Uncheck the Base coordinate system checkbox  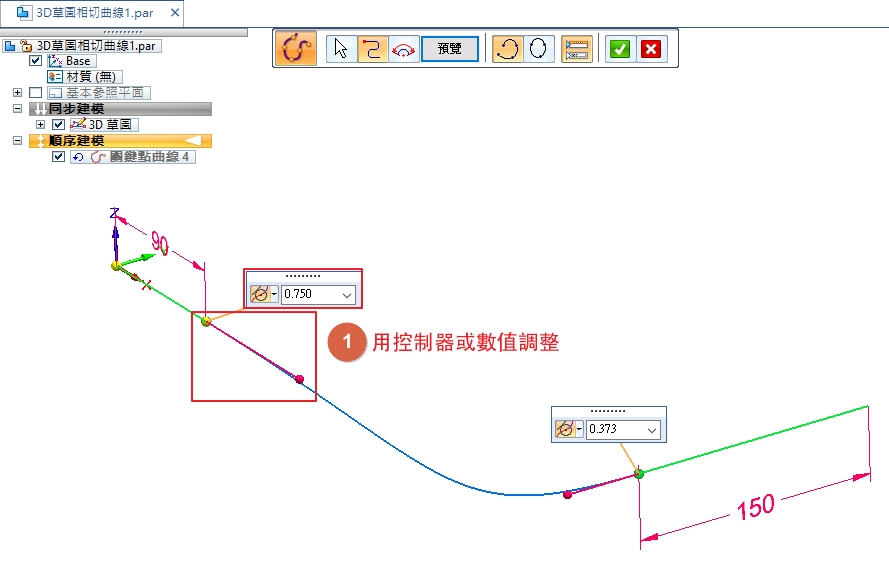tap(36, 61)
